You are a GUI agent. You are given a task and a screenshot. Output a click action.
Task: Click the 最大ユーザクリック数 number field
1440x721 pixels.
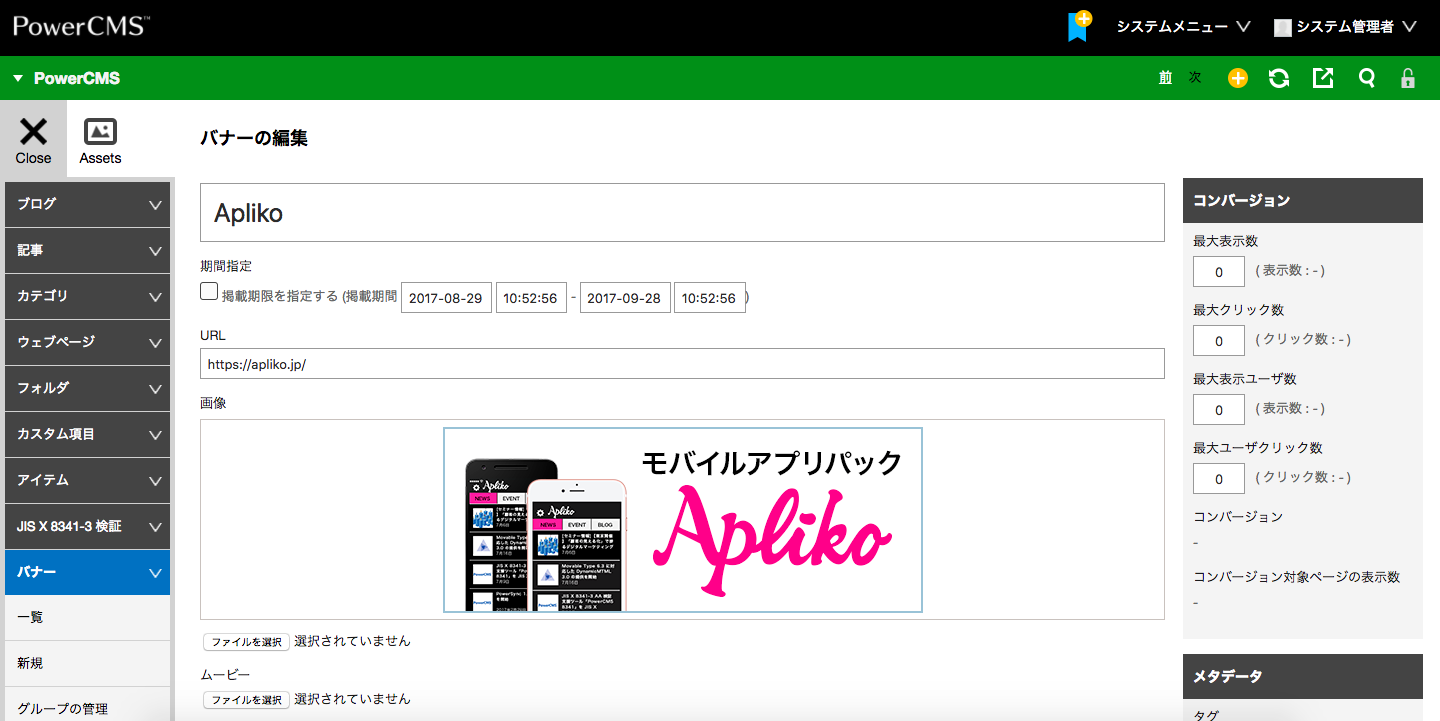click(x=1219, y=479)
